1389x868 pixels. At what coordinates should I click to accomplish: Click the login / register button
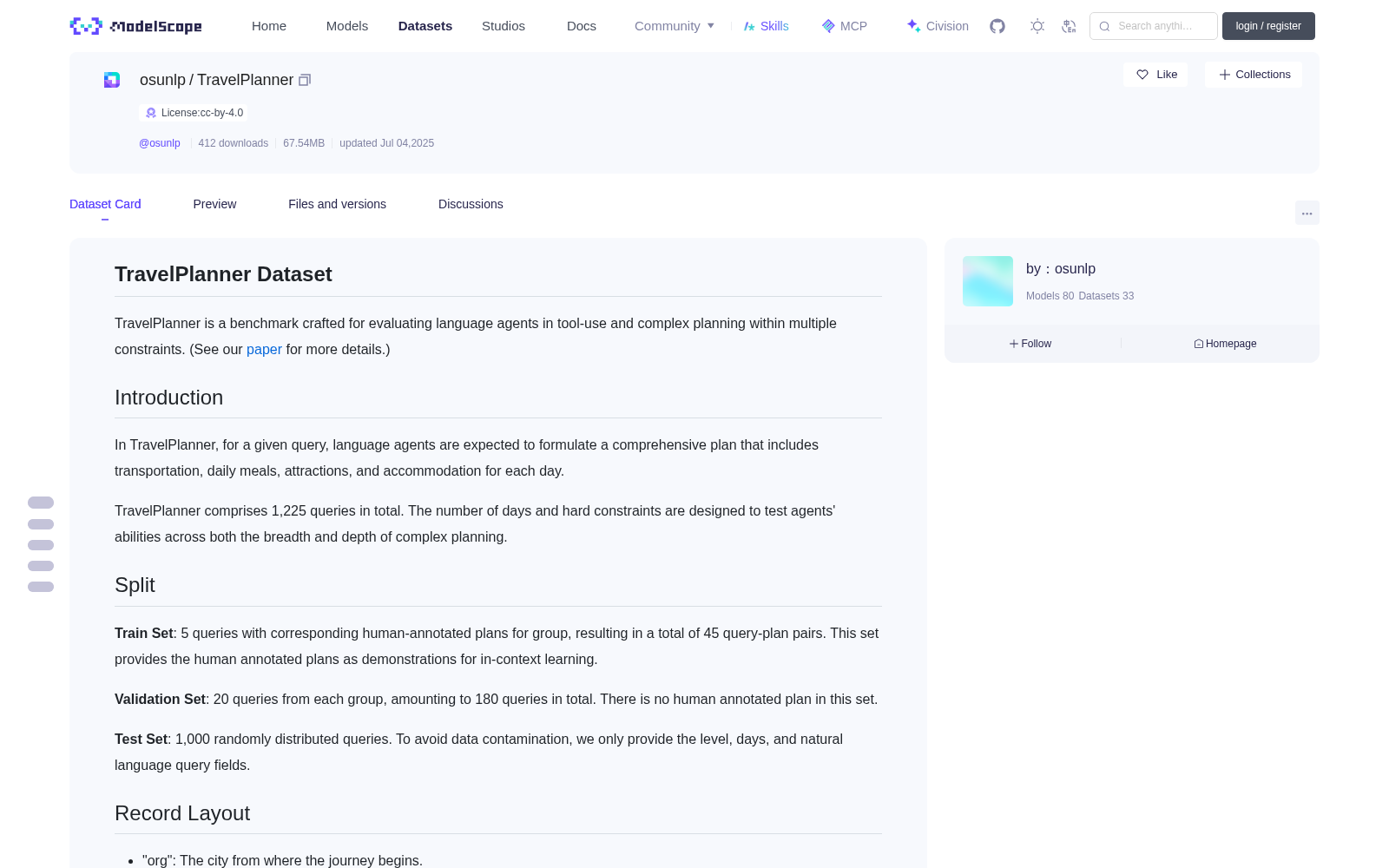pos(1268,26)
